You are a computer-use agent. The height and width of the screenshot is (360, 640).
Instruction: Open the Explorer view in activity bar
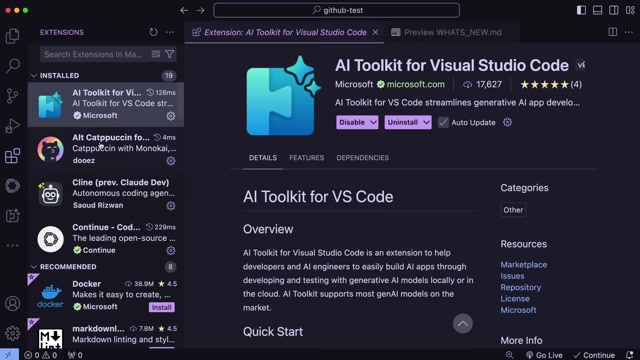pyautogui.click(x=12, y=36)
